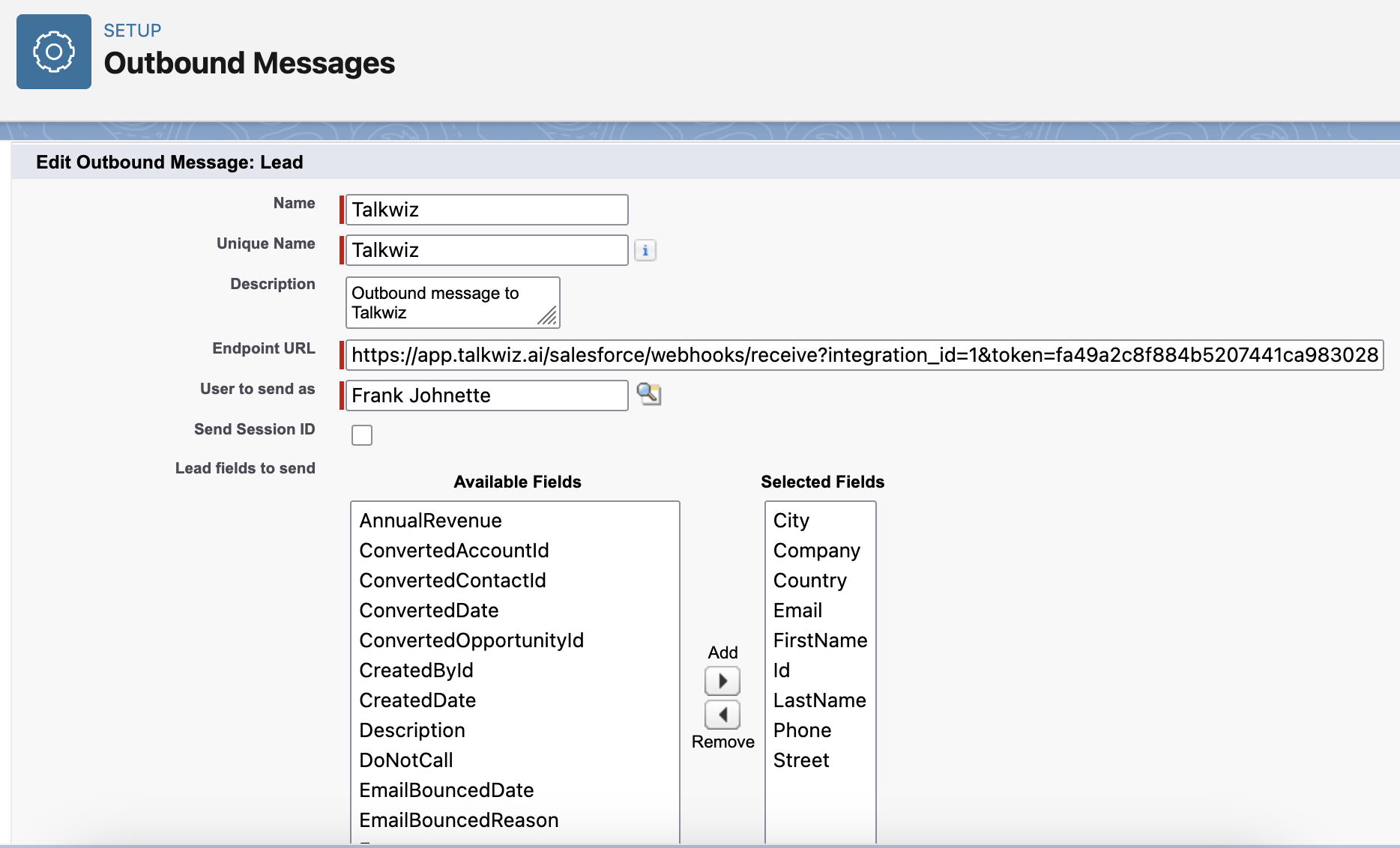The image size is (1400, 848).
Task: Click the Endpoint URL field
Action: tap(864, 355)
